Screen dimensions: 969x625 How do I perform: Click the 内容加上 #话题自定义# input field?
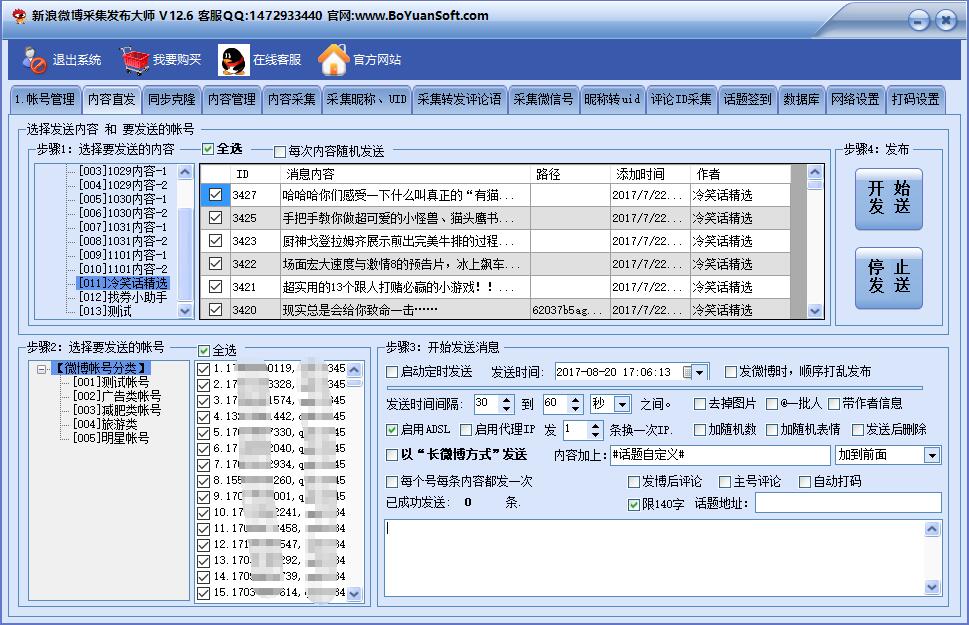(720, 456)
